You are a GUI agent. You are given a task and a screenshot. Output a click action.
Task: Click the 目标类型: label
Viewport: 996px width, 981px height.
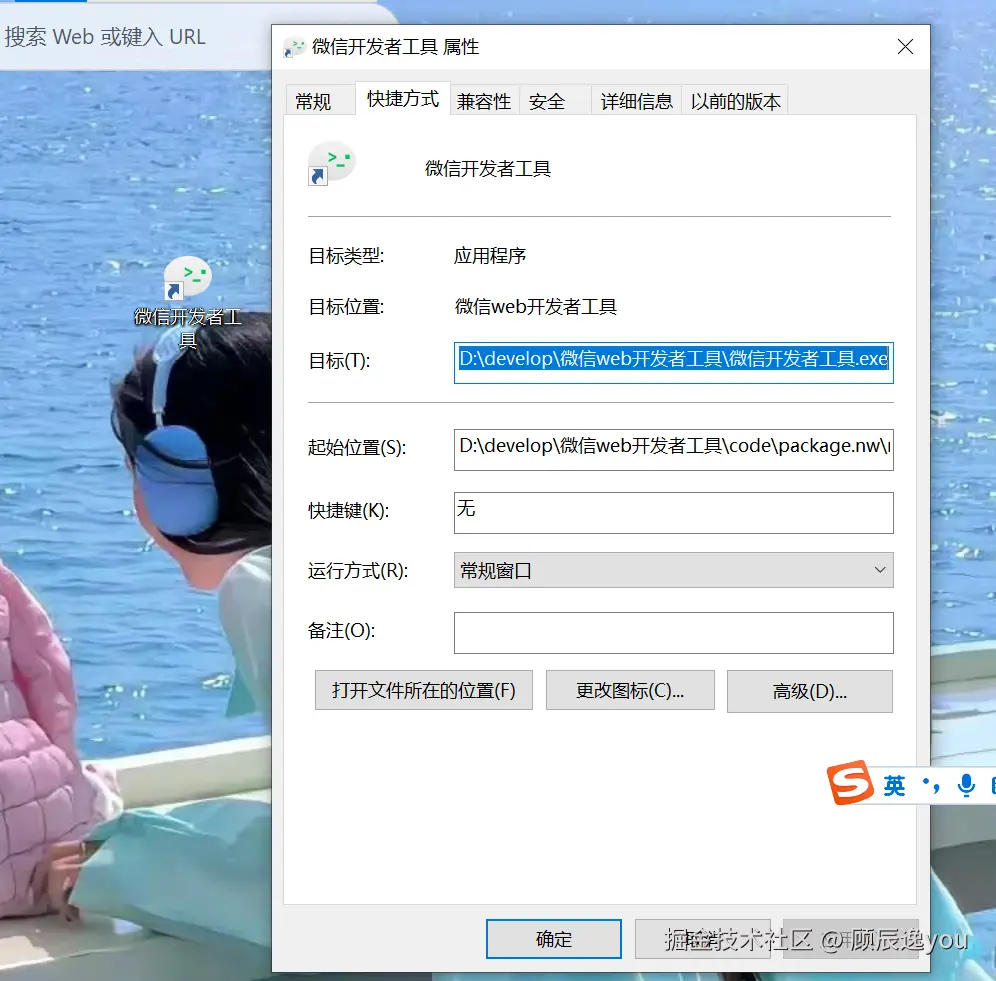point(346,256)
